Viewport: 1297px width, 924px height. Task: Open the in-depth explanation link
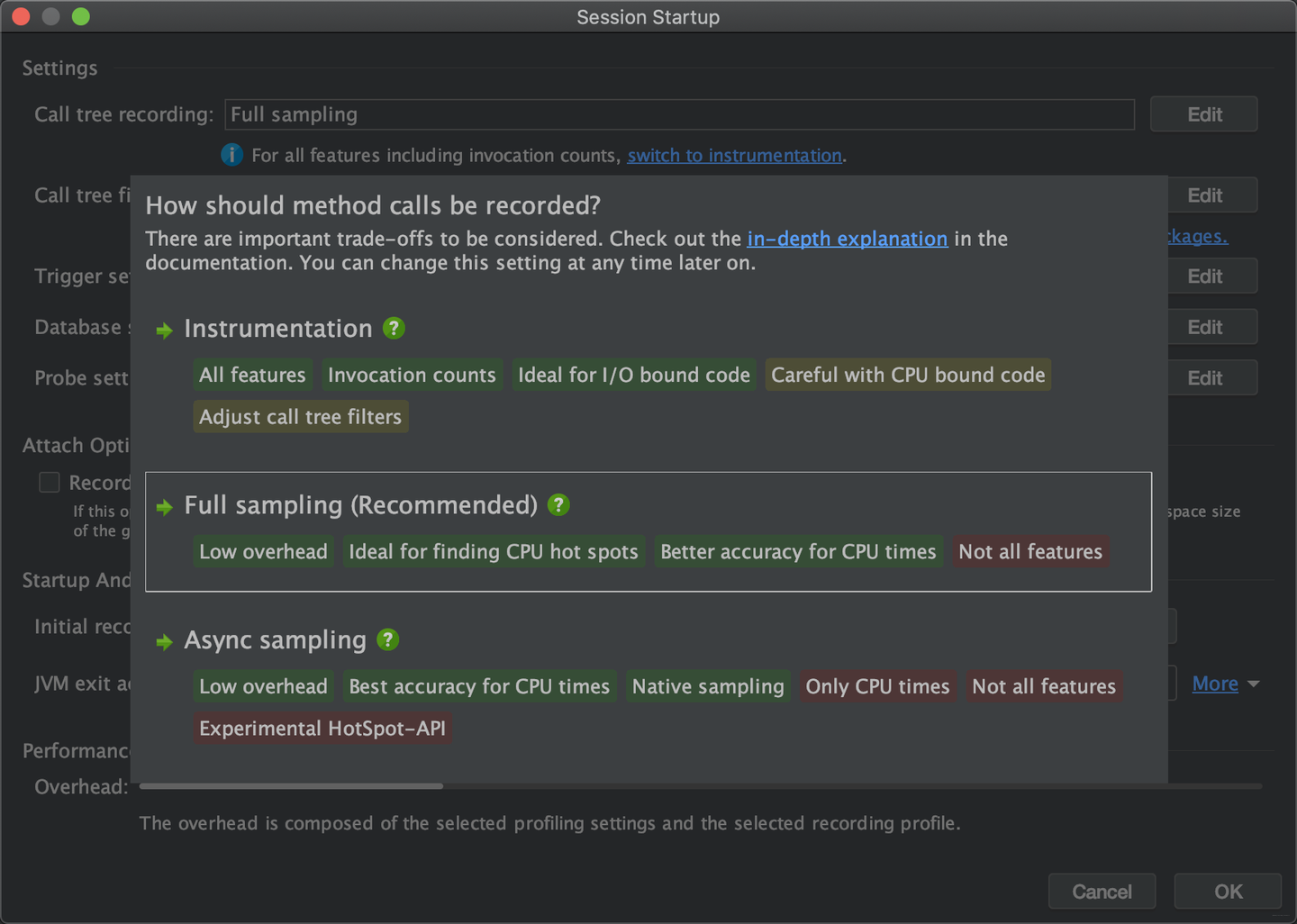tap(847, 239)
